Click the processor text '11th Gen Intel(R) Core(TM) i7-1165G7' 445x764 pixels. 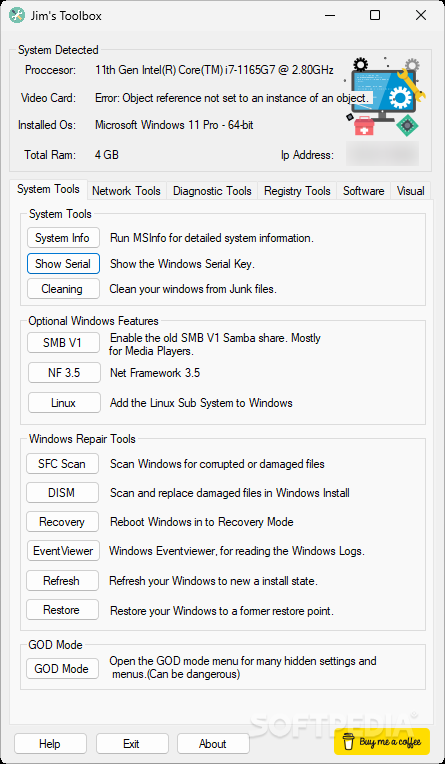click(214, 70)
